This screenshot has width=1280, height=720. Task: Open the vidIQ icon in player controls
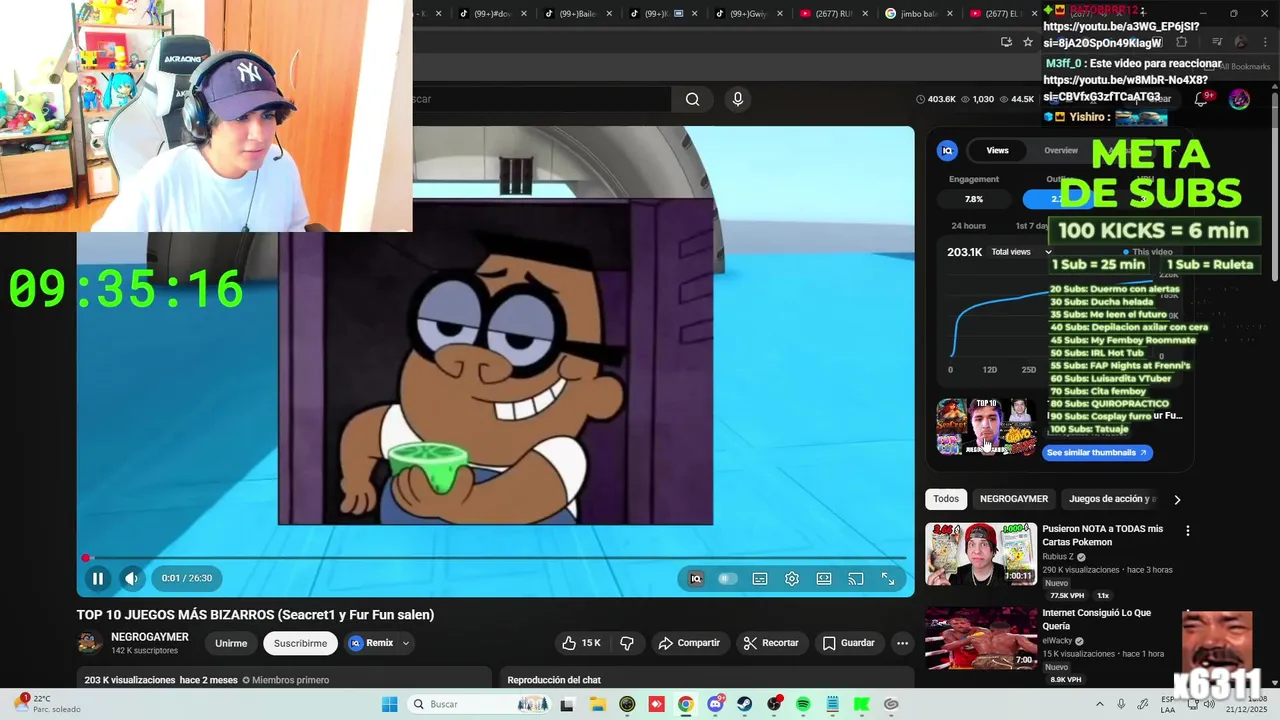tap(696, 578)
